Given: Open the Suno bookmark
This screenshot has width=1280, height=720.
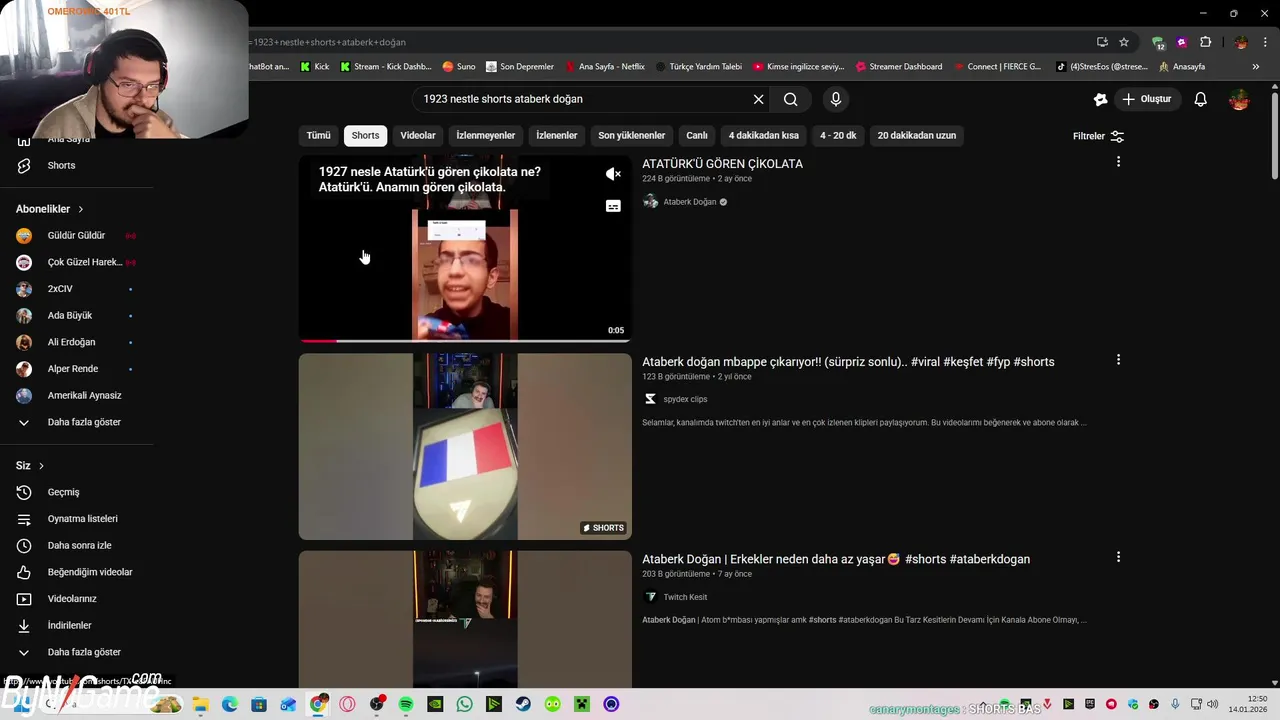Looking at the screenshot, I should (x=459, y=67).
